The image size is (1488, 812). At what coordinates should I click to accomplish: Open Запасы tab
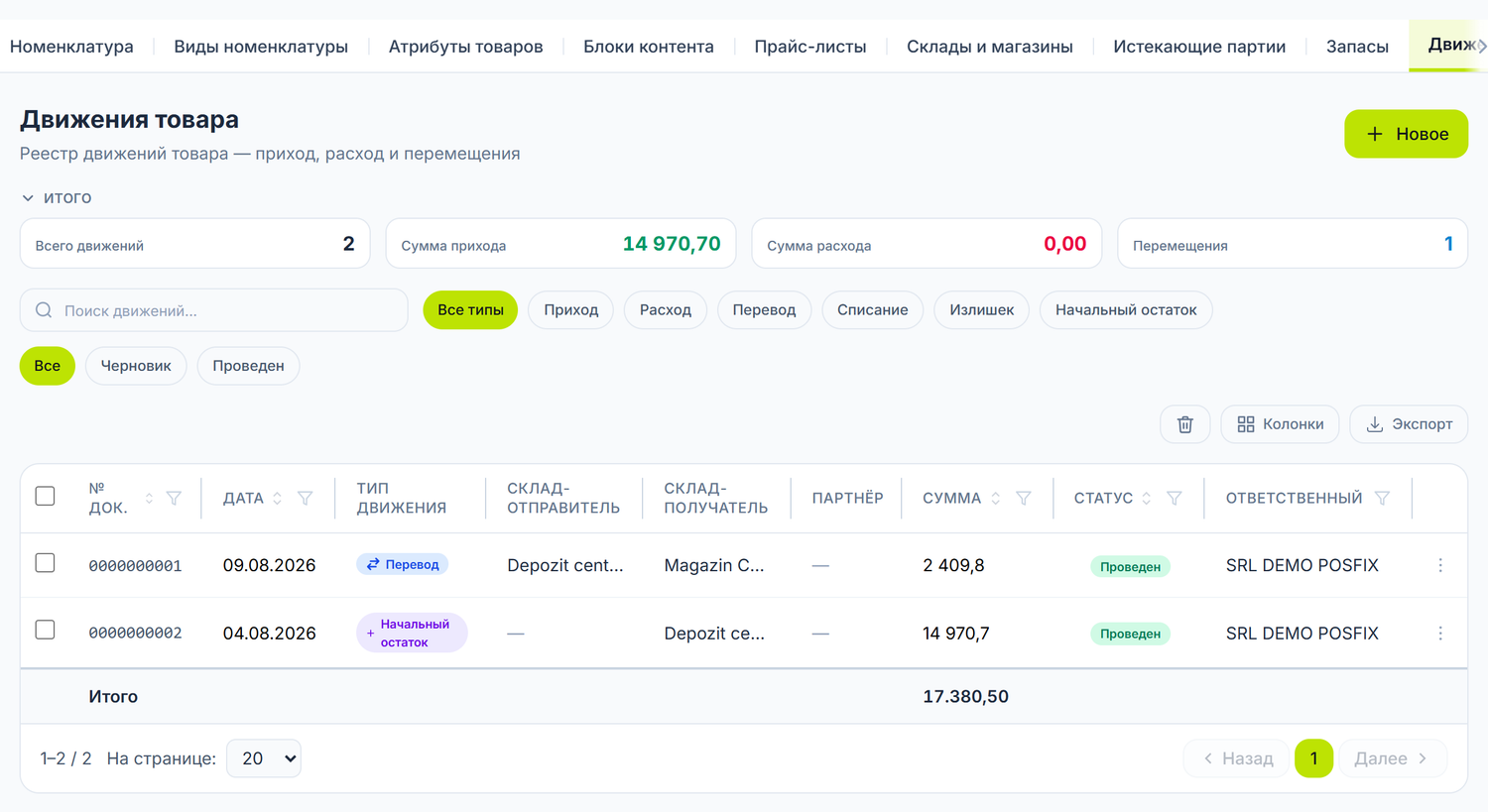pyautogui.click(x=1357, y=47)
